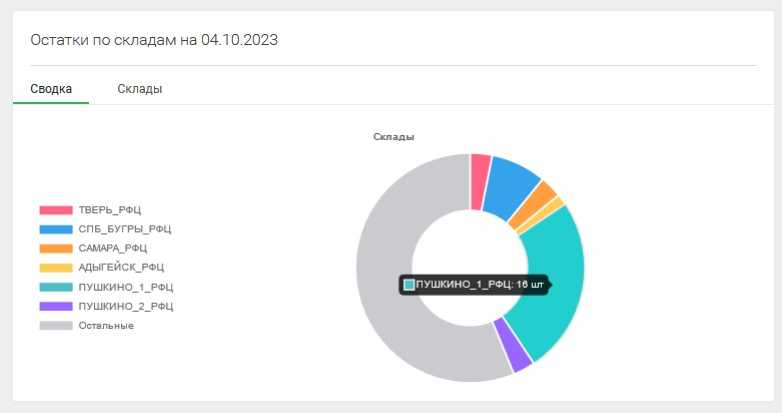Toggle the САМАРА_РФЦ legend label text
The image size is (782, 413).
click(x=113, y=248)
